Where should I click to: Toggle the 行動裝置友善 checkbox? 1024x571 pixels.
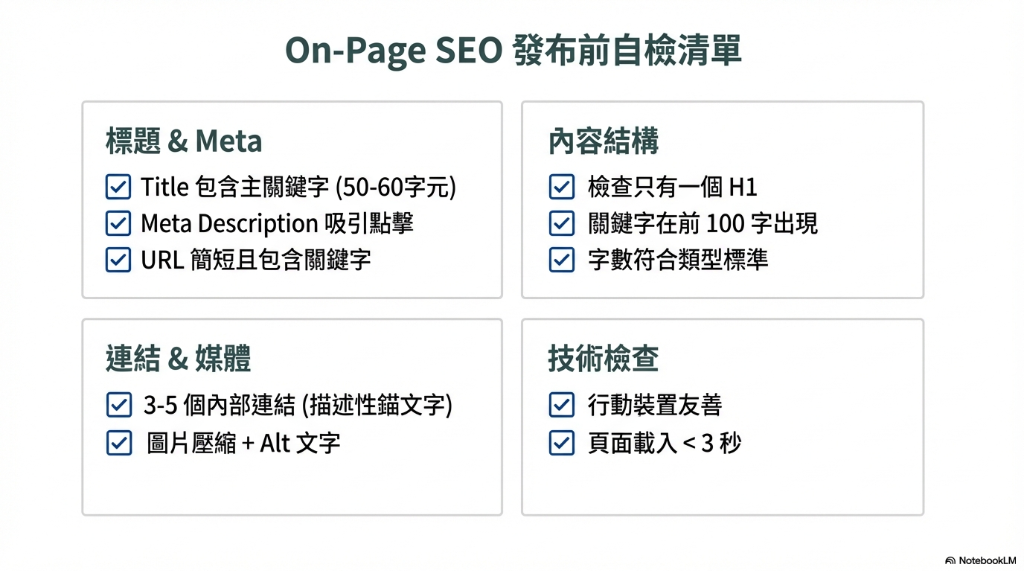coord(561,405)
